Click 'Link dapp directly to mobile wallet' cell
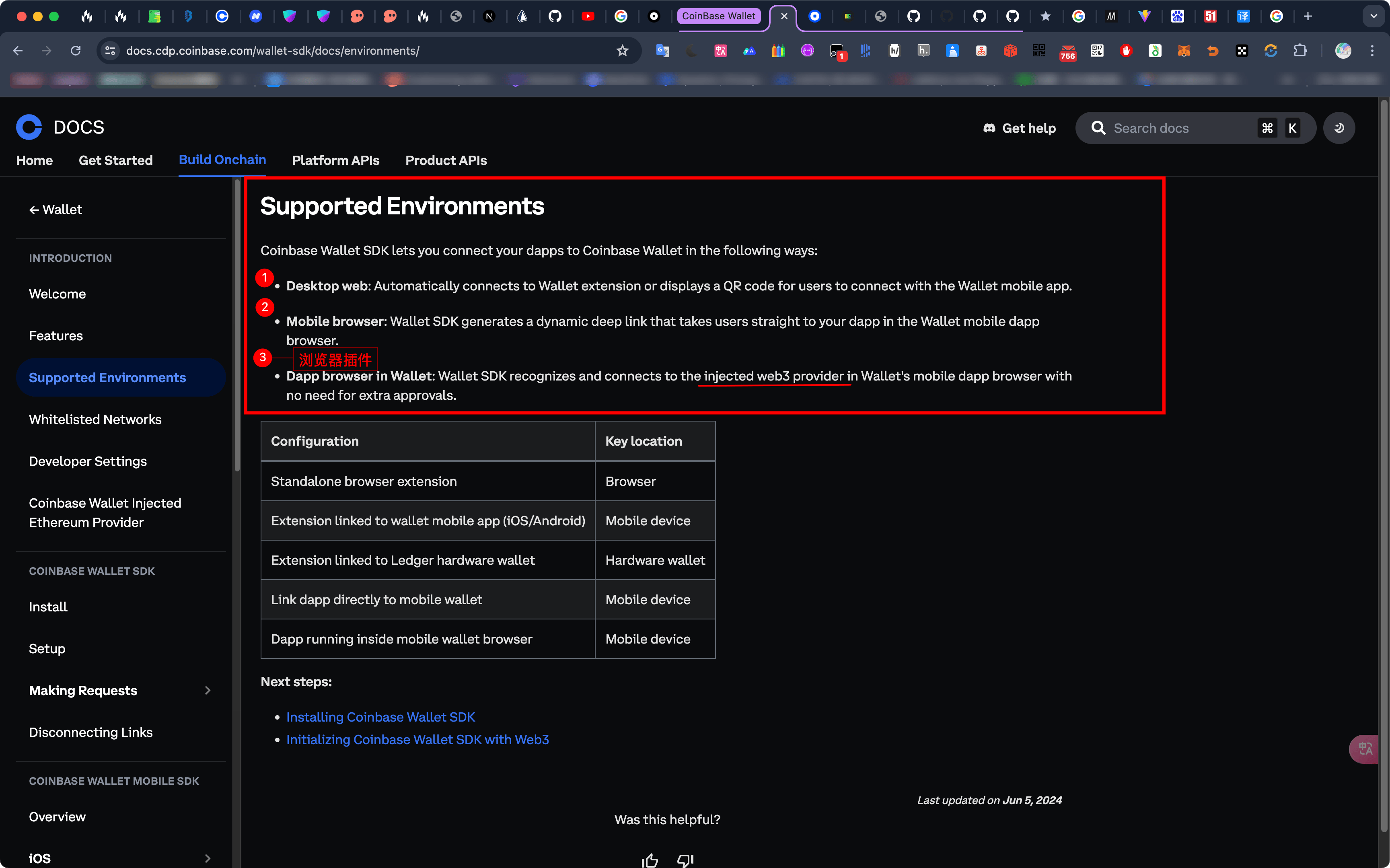Screen dimensions: 1390x868 click(x=428, y=599)
